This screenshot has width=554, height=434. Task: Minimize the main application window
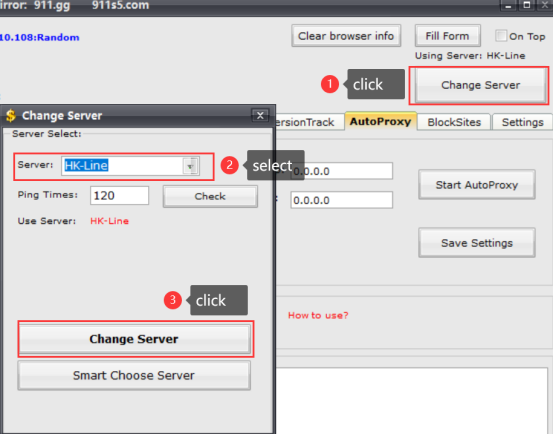[x=508, y=5]
